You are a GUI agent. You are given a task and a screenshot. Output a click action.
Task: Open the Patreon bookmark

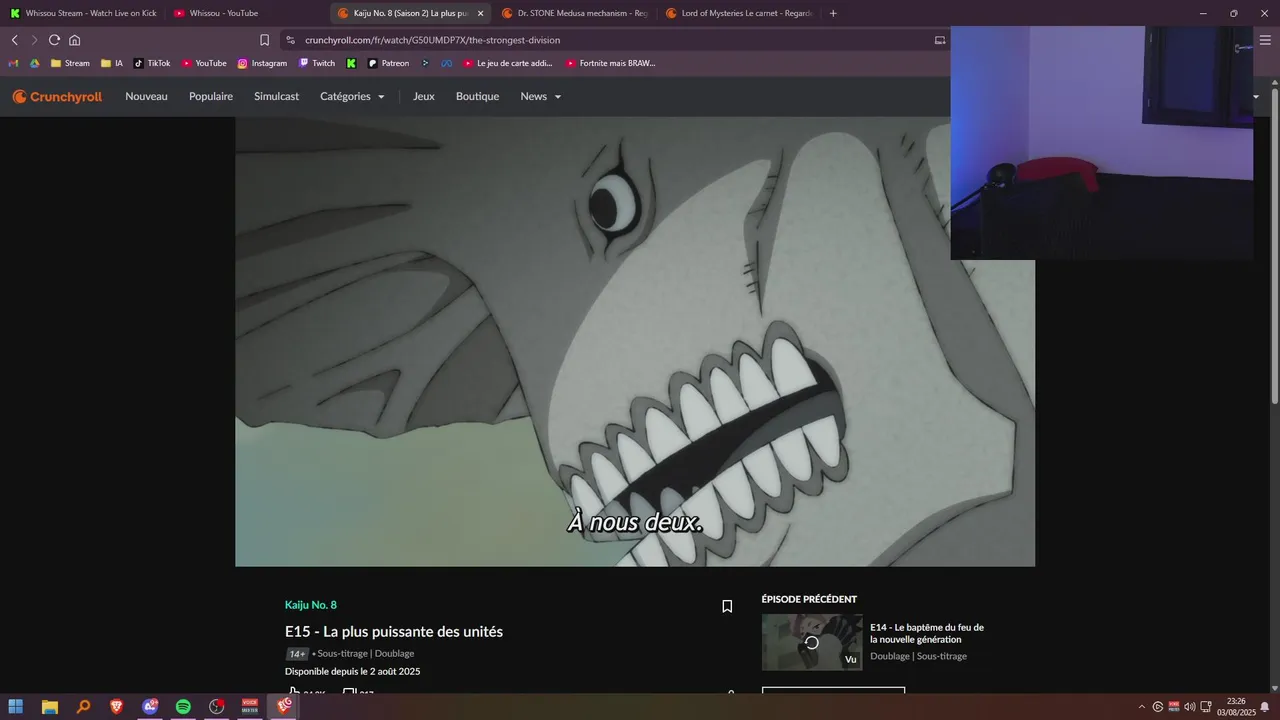388,63
